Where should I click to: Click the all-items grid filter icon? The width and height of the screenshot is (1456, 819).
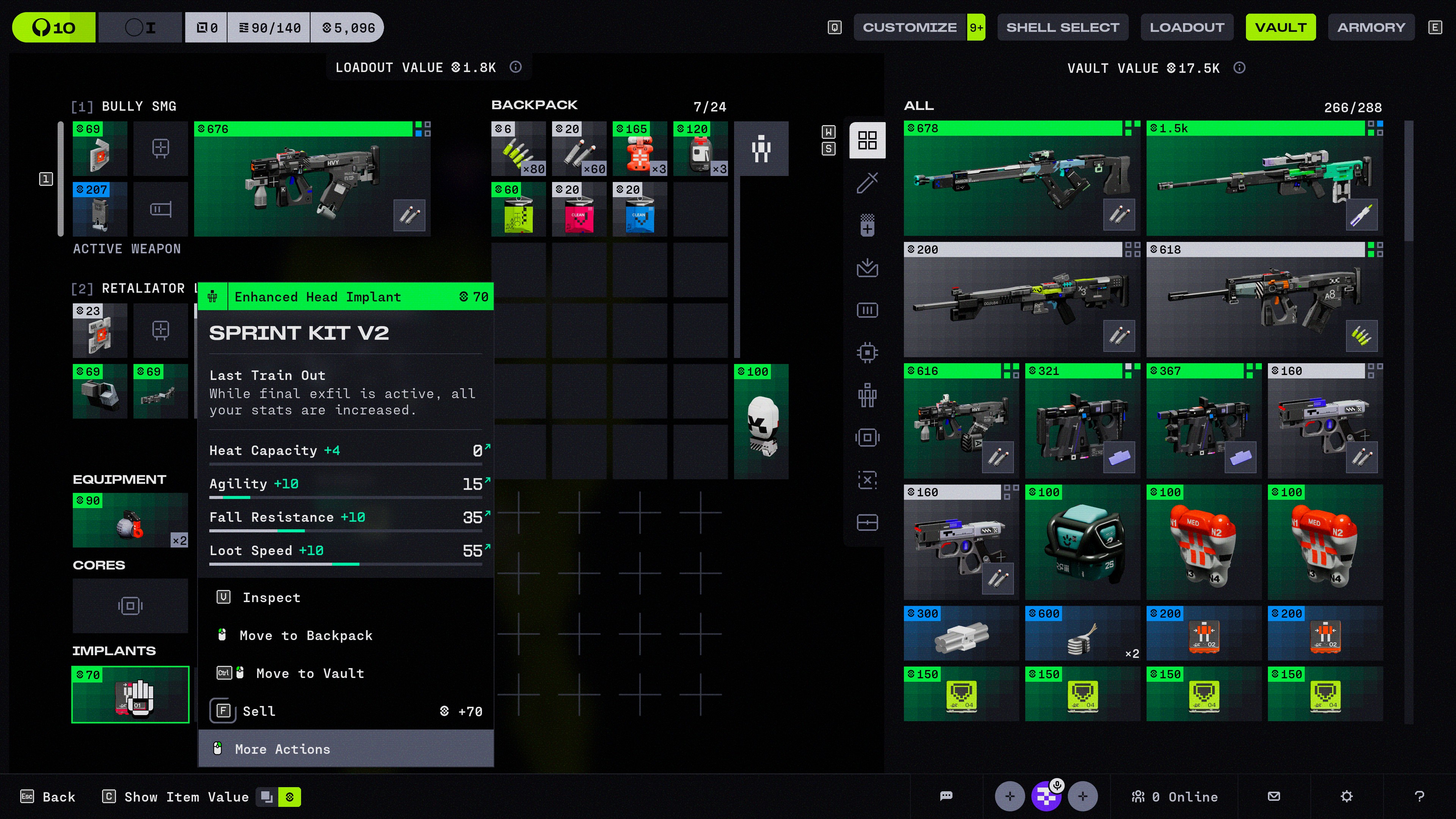click(867, 140)
